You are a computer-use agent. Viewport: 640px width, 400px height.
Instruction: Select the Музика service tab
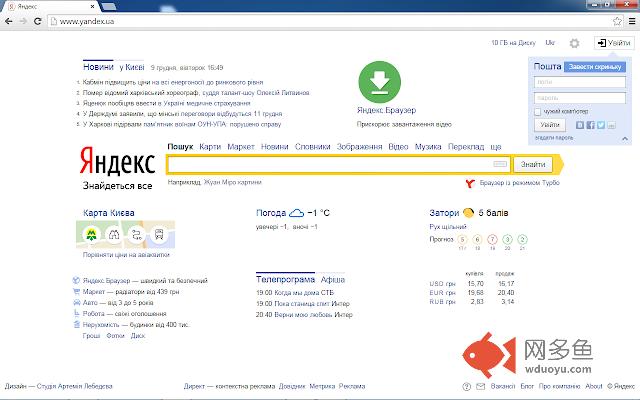(428, 147)
